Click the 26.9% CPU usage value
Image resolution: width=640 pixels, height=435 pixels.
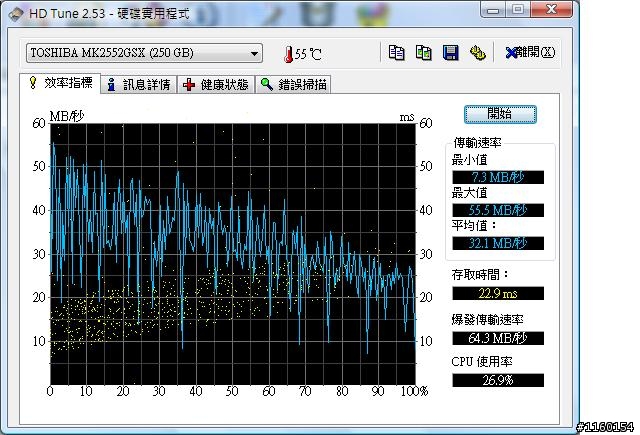pos(498,380)
